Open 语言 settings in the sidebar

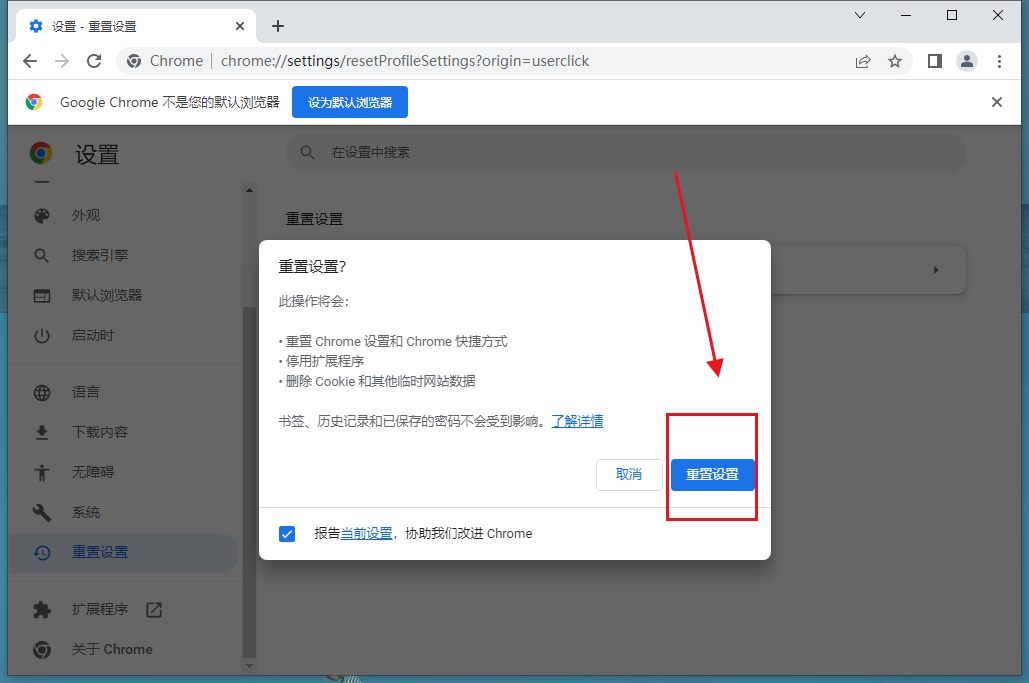coord(123,392)
